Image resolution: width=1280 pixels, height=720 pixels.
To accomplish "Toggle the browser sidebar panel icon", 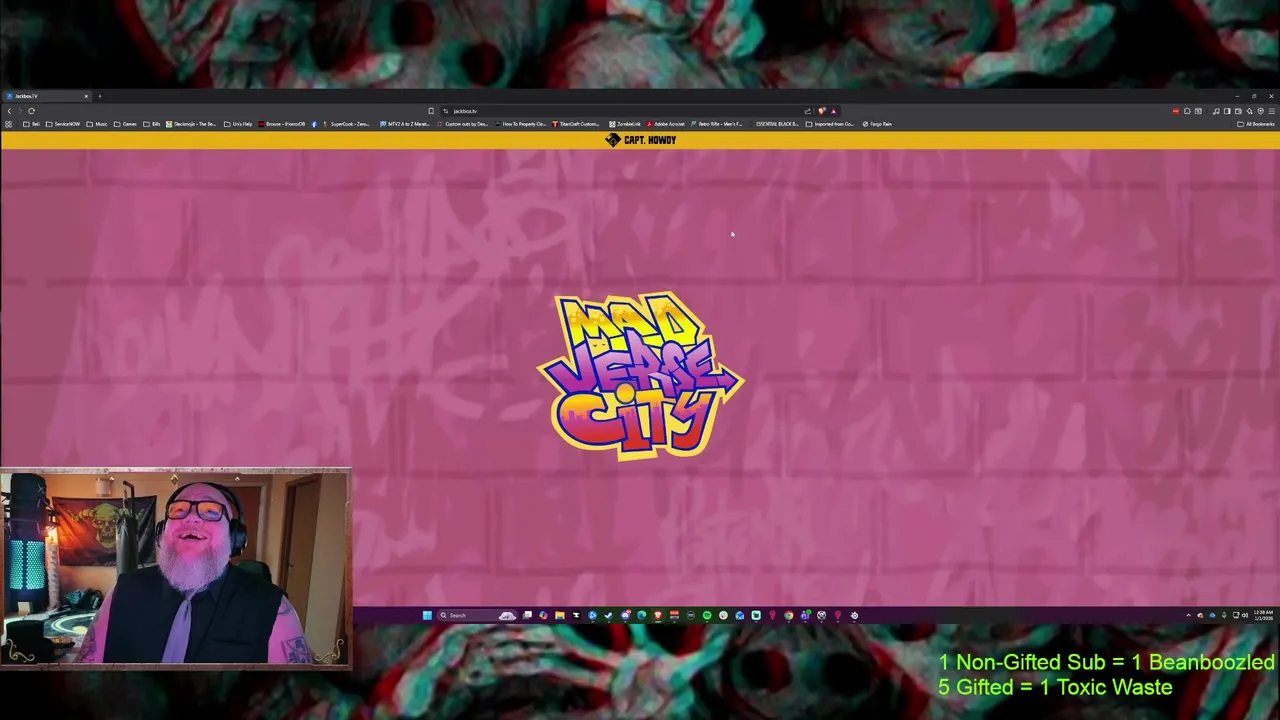I will [1227, 111].
